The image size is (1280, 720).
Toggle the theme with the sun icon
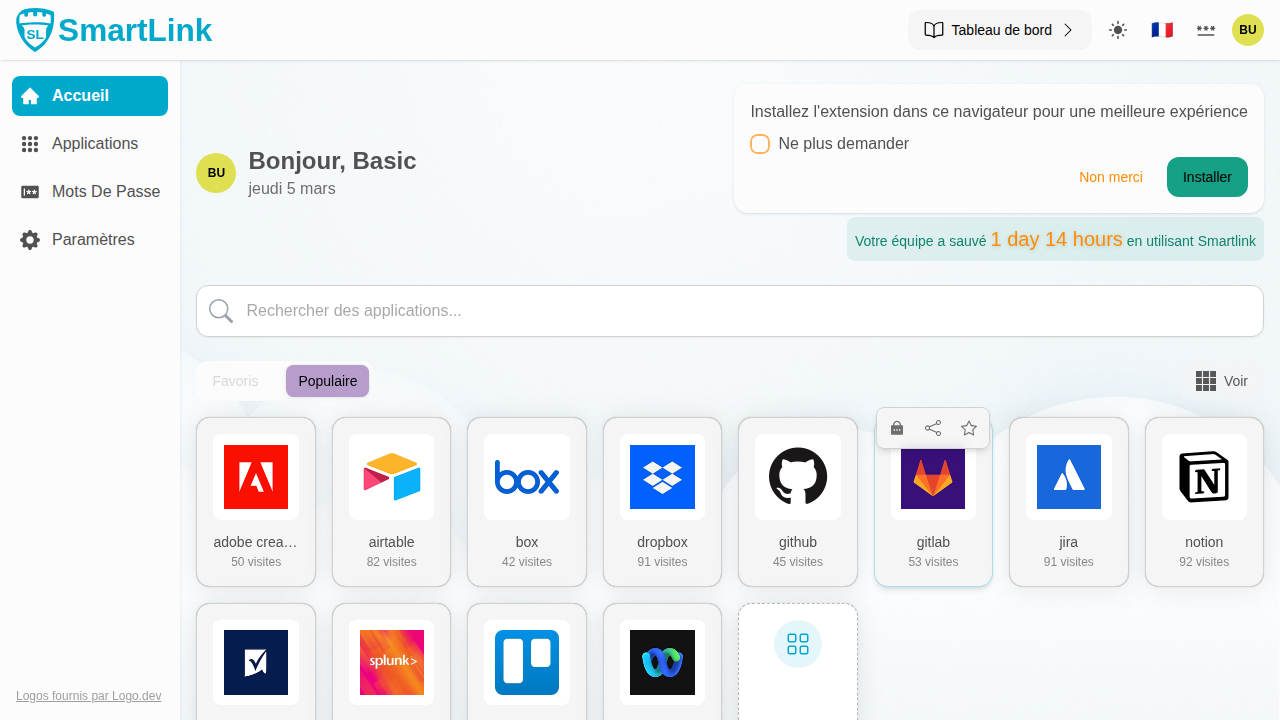(1117, 30)
